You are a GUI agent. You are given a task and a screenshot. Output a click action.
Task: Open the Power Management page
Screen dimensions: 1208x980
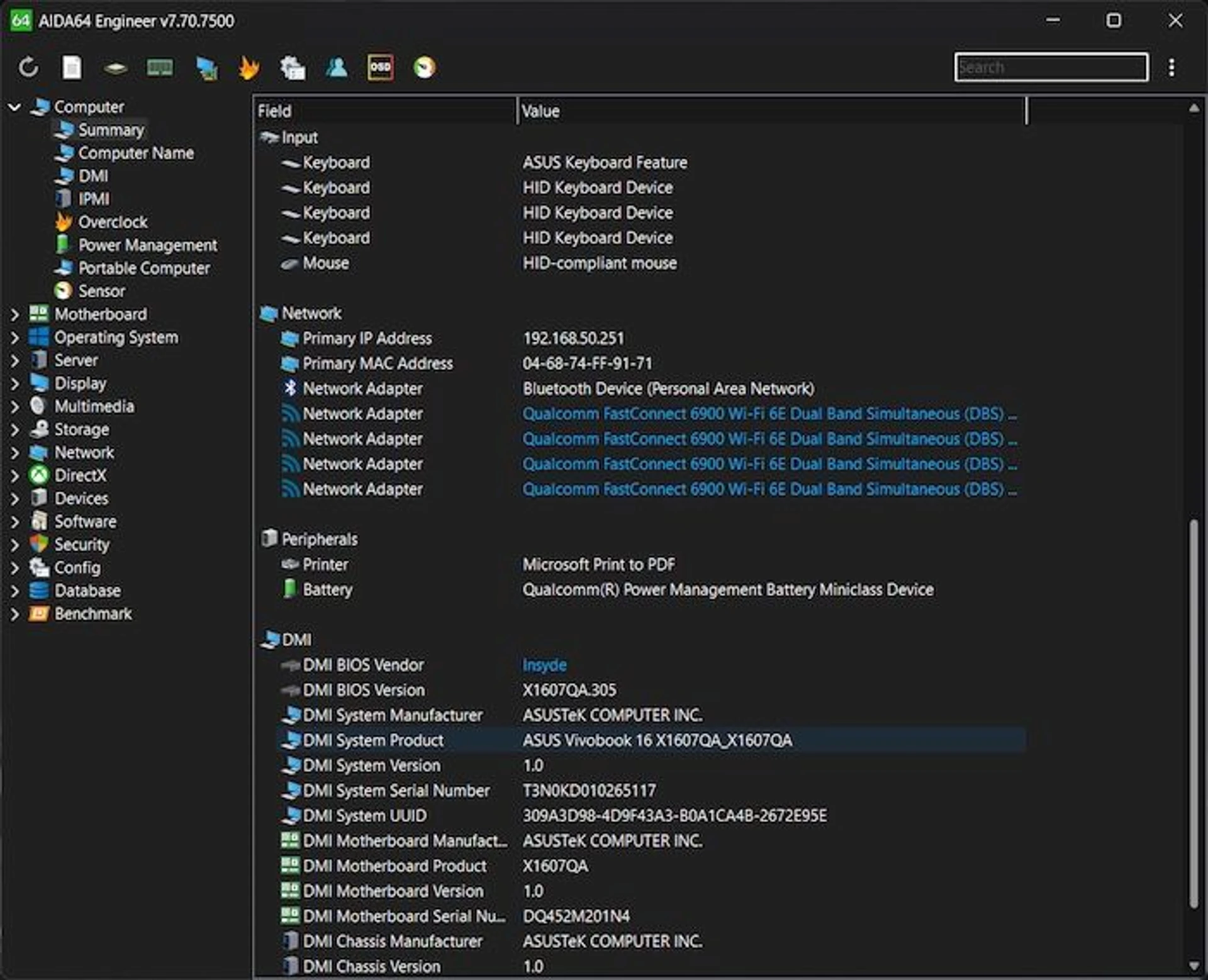pos(148,245)
